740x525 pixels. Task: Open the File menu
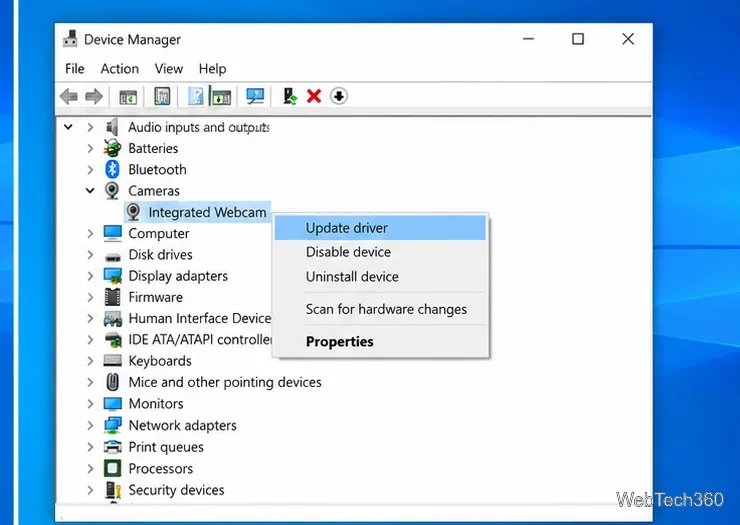[x=75, y=69]
